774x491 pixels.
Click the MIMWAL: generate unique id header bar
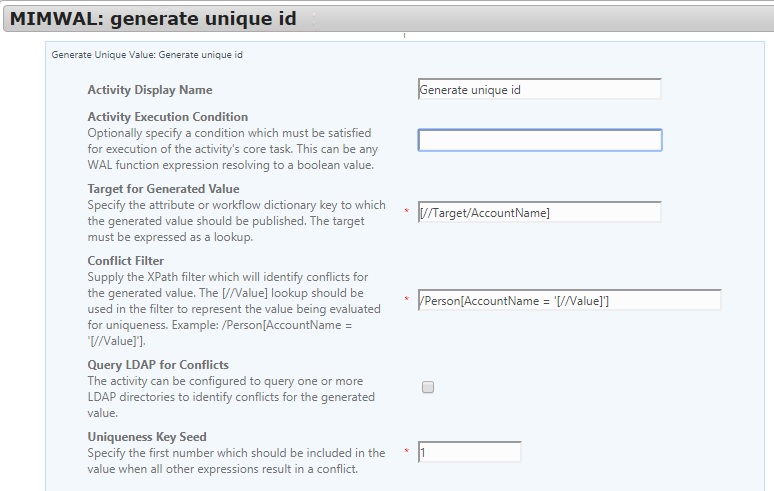coord(388,19)
